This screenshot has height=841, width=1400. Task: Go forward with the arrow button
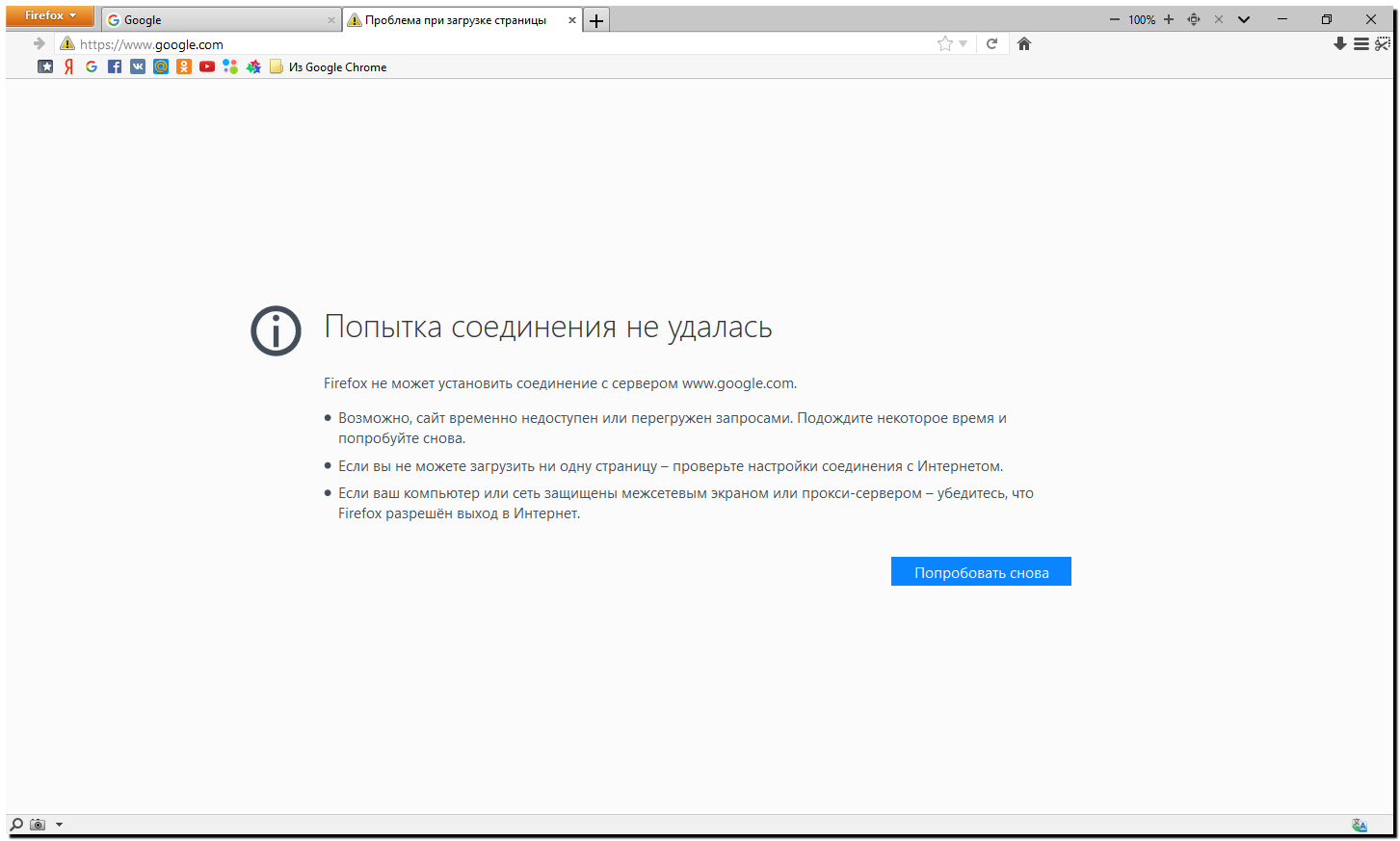(x=40, y=43)
